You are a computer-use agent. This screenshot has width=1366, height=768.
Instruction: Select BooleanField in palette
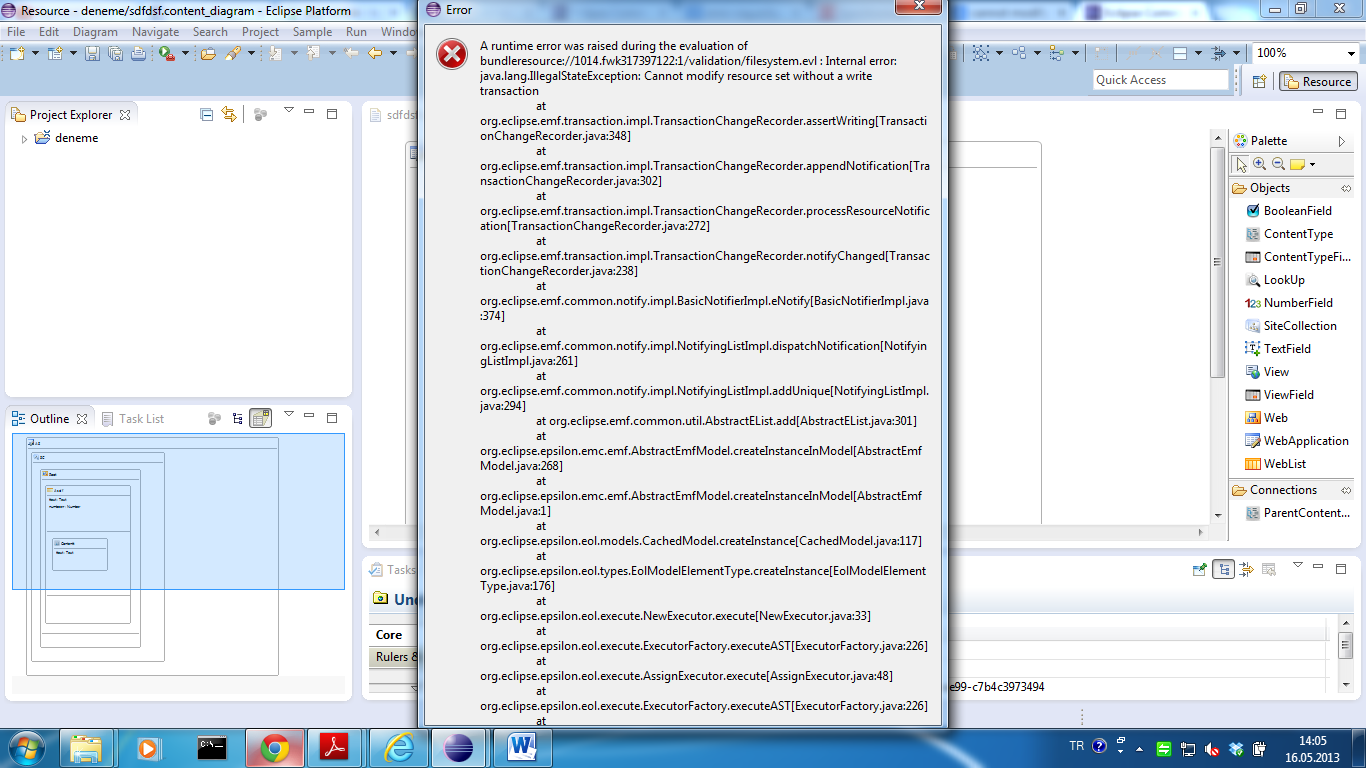[1289, 211]
